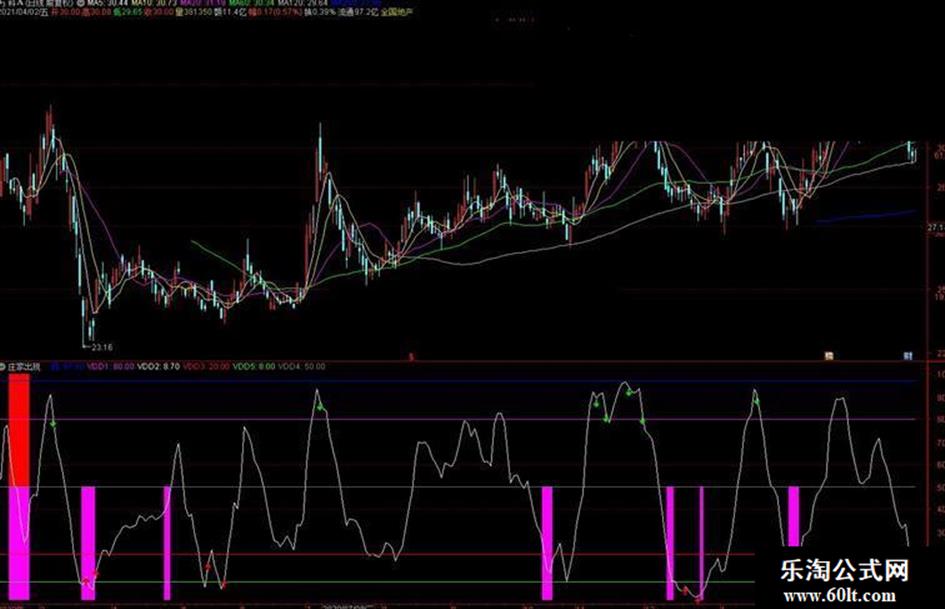Select the VDD4 50.00 indicator label

coord(301,366)
